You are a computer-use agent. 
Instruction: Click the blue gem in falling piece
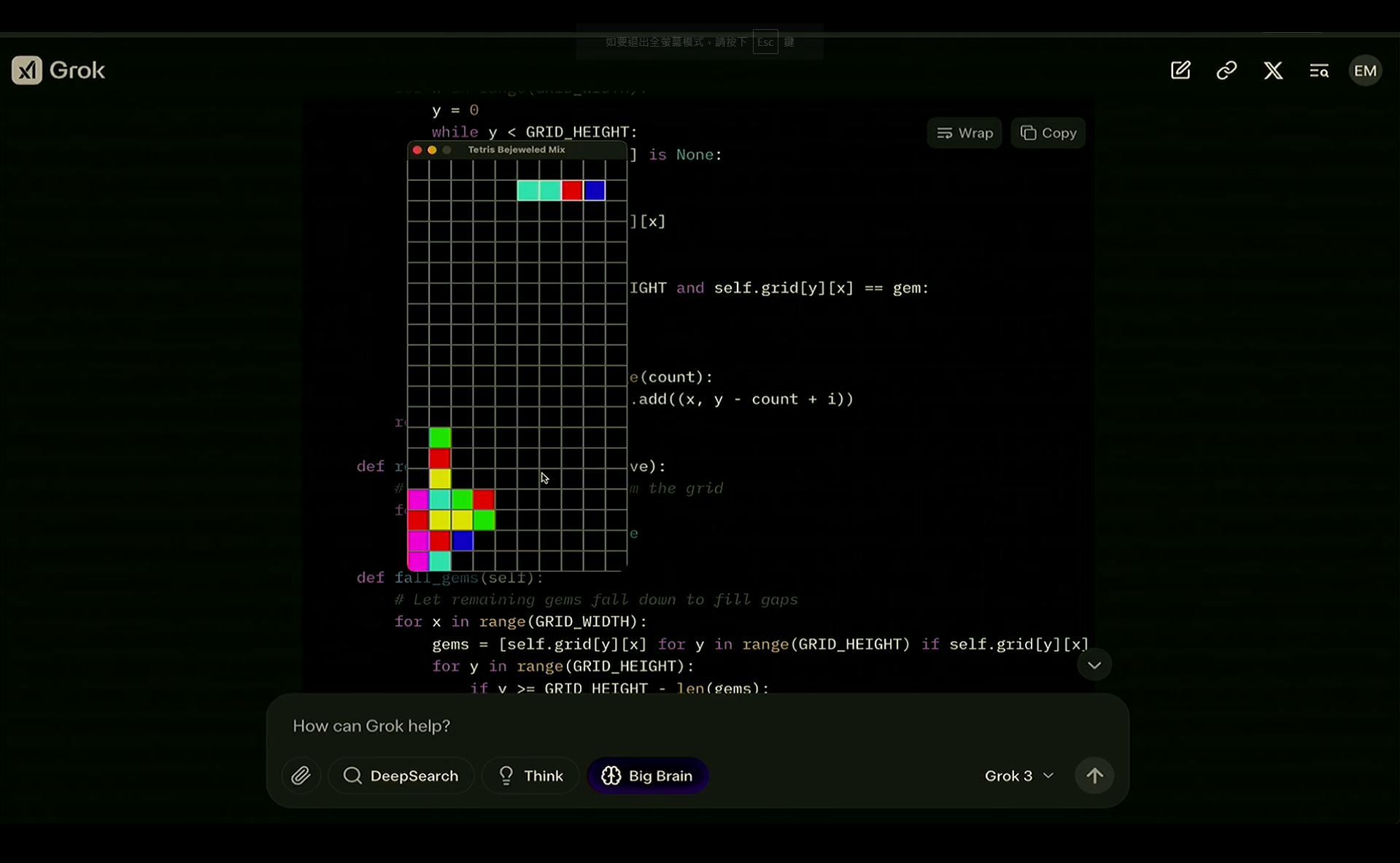pos(595,190)
